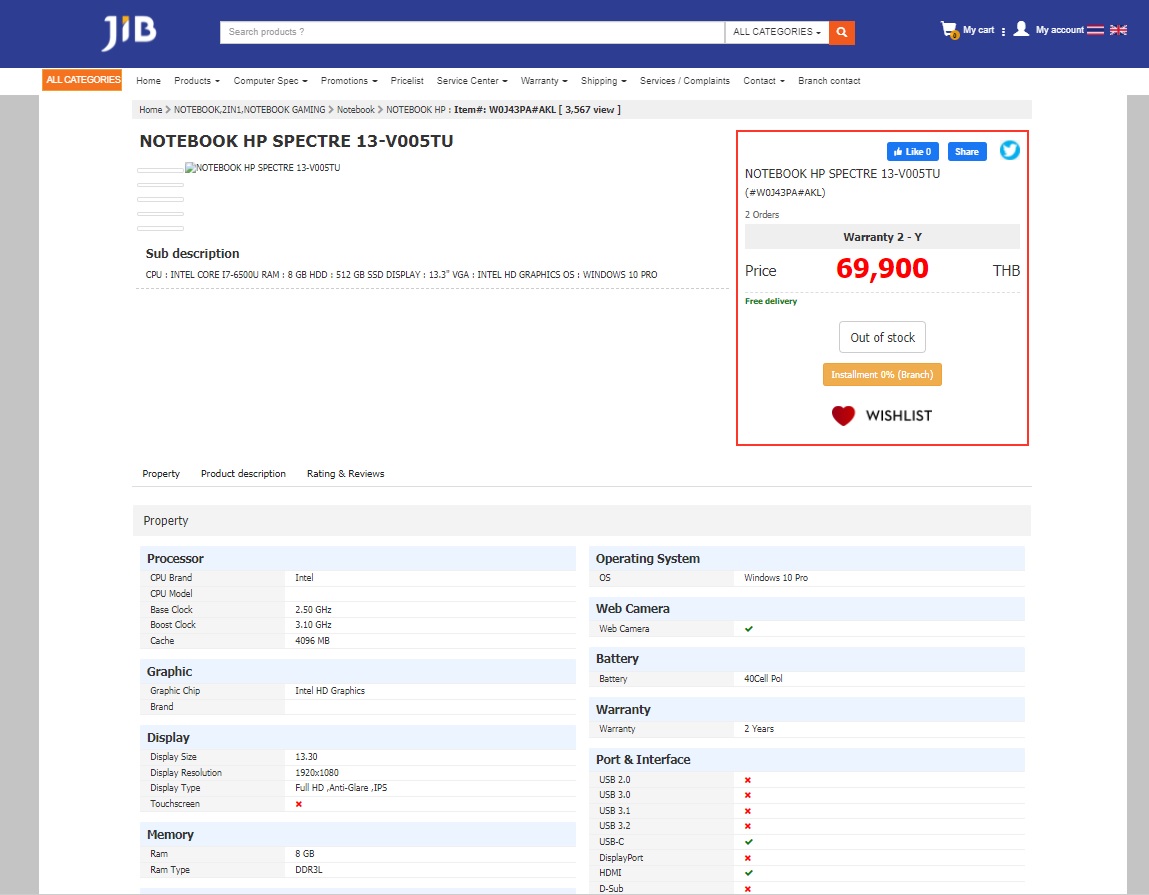Click the My account person icon
The width and height of the screenshot is (1149, 895).
pyautogui.click(x=1021, y=29)
